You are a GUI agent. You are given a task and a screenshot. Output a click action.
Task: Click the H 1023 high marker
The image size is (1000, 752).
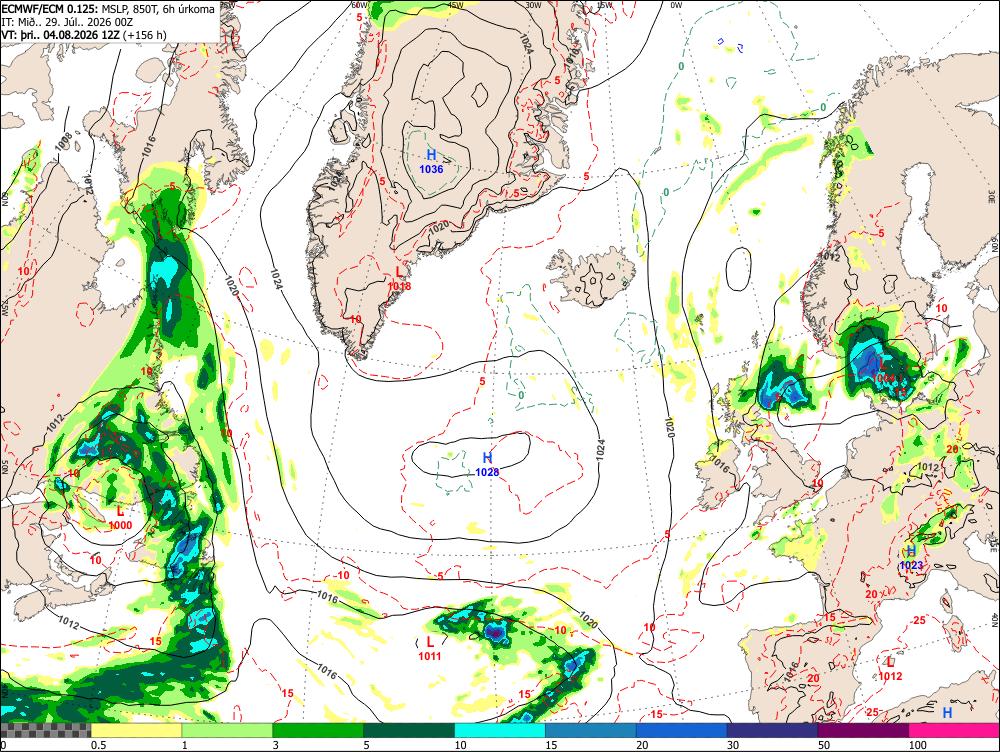[911, 557]
